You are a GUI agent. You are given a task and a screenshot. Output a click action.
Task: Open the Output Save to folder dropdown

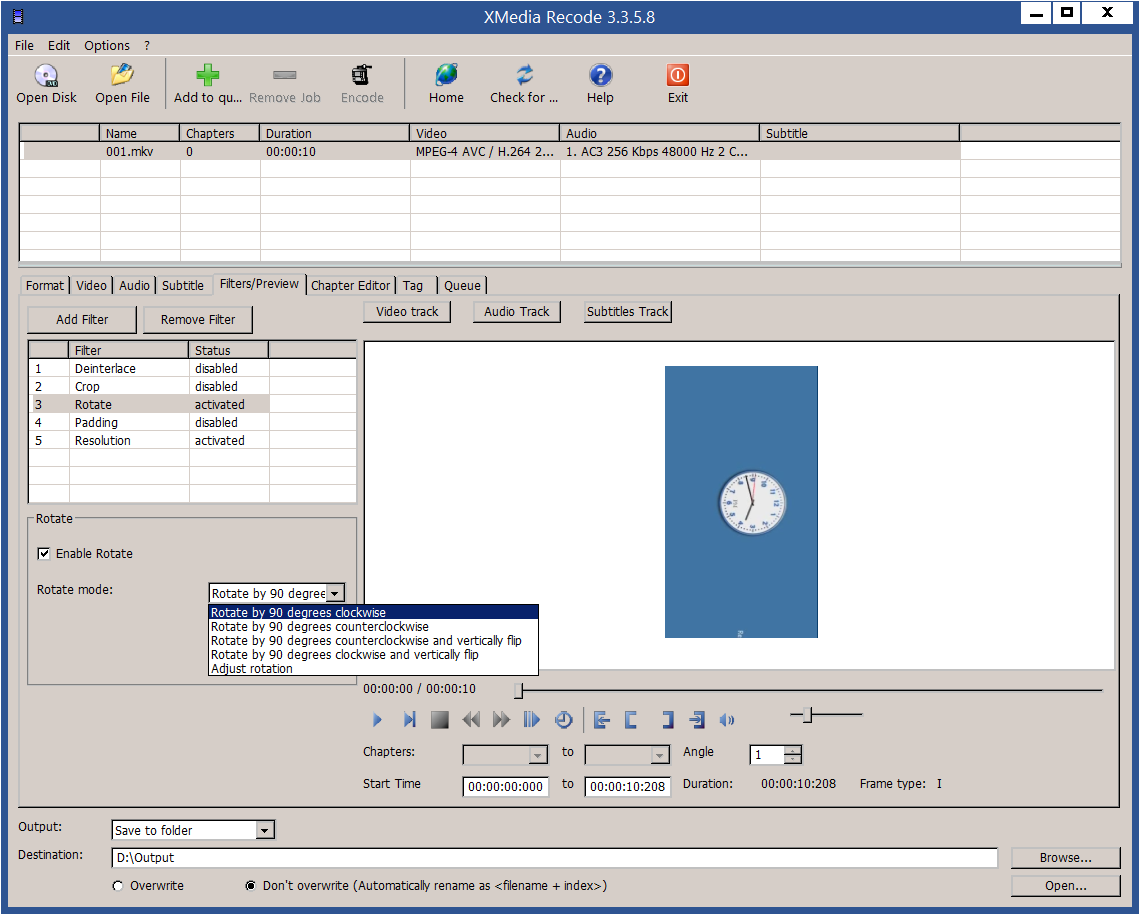click(265, 830)
